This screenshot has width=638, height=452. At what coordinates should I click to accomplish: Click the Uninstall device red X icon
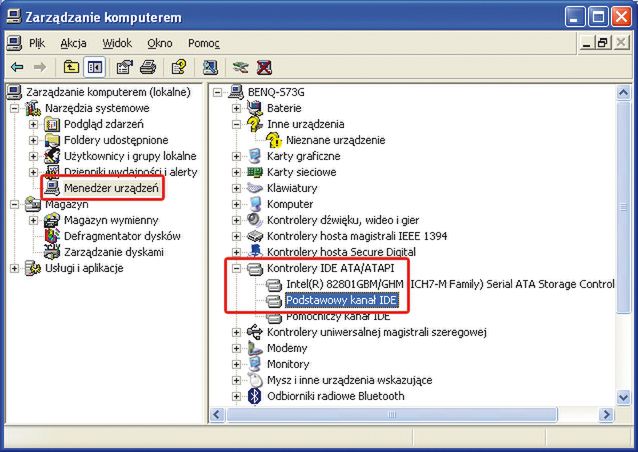pyautogui.click(x=264, y=67)
